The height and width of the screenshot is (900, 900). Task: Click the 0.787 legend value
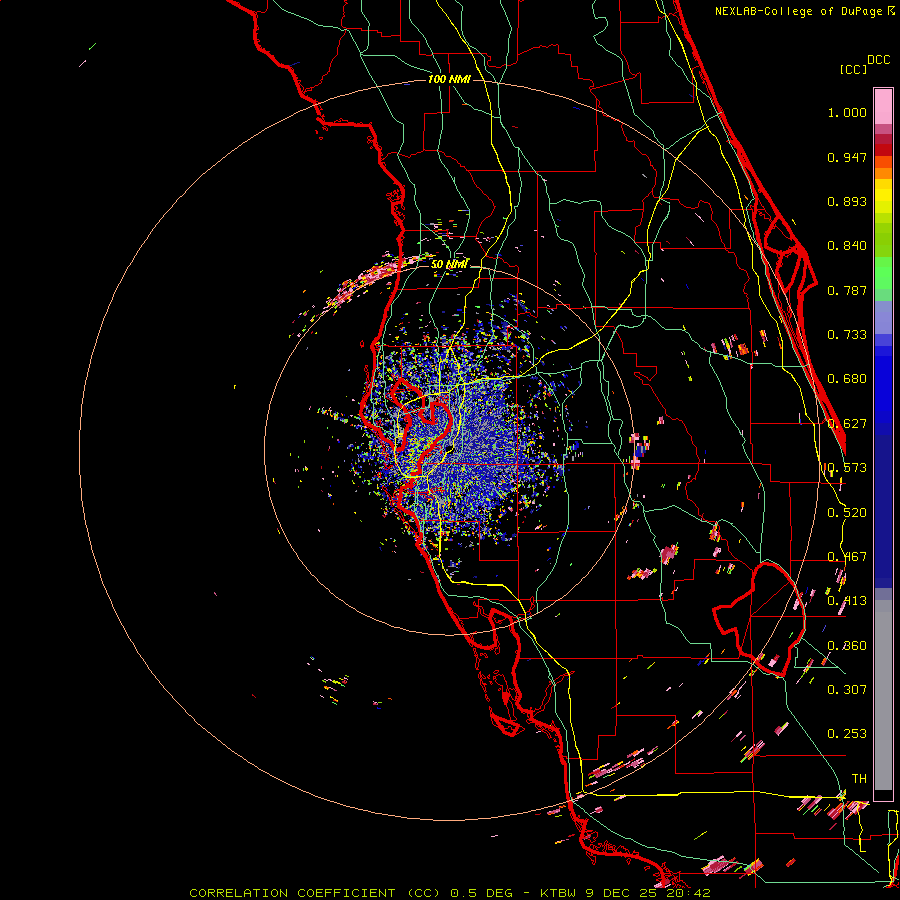(x=847, y=290)
